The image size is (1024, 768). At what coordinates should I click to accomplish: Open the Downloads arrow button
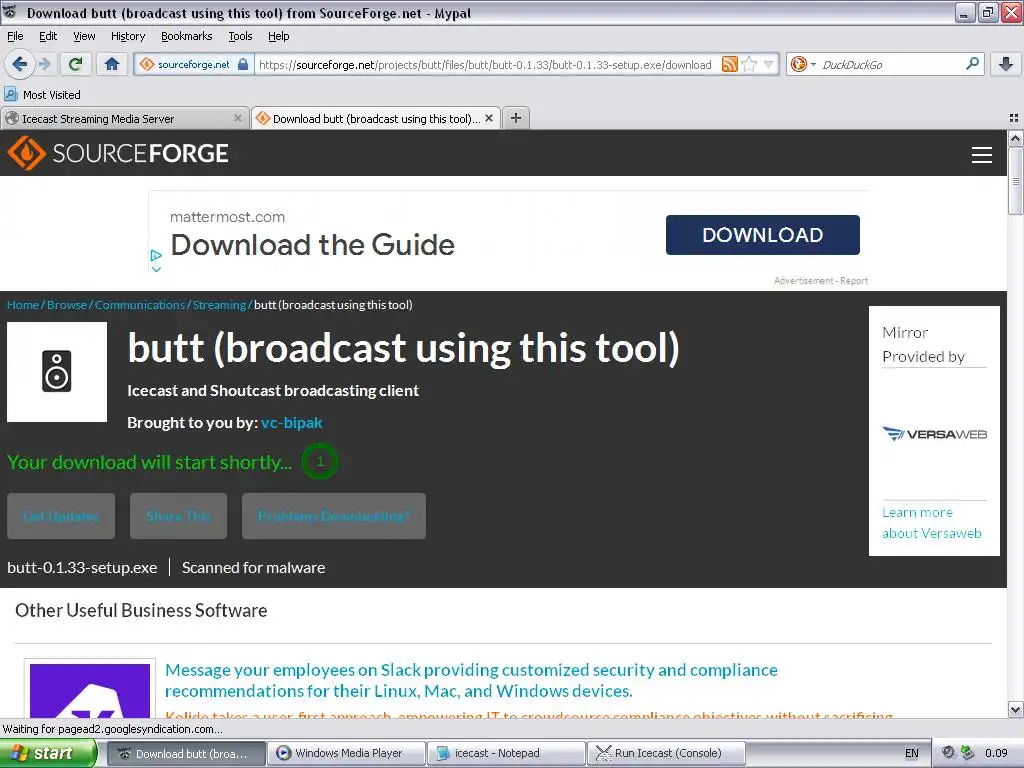tap(1006, 64)
